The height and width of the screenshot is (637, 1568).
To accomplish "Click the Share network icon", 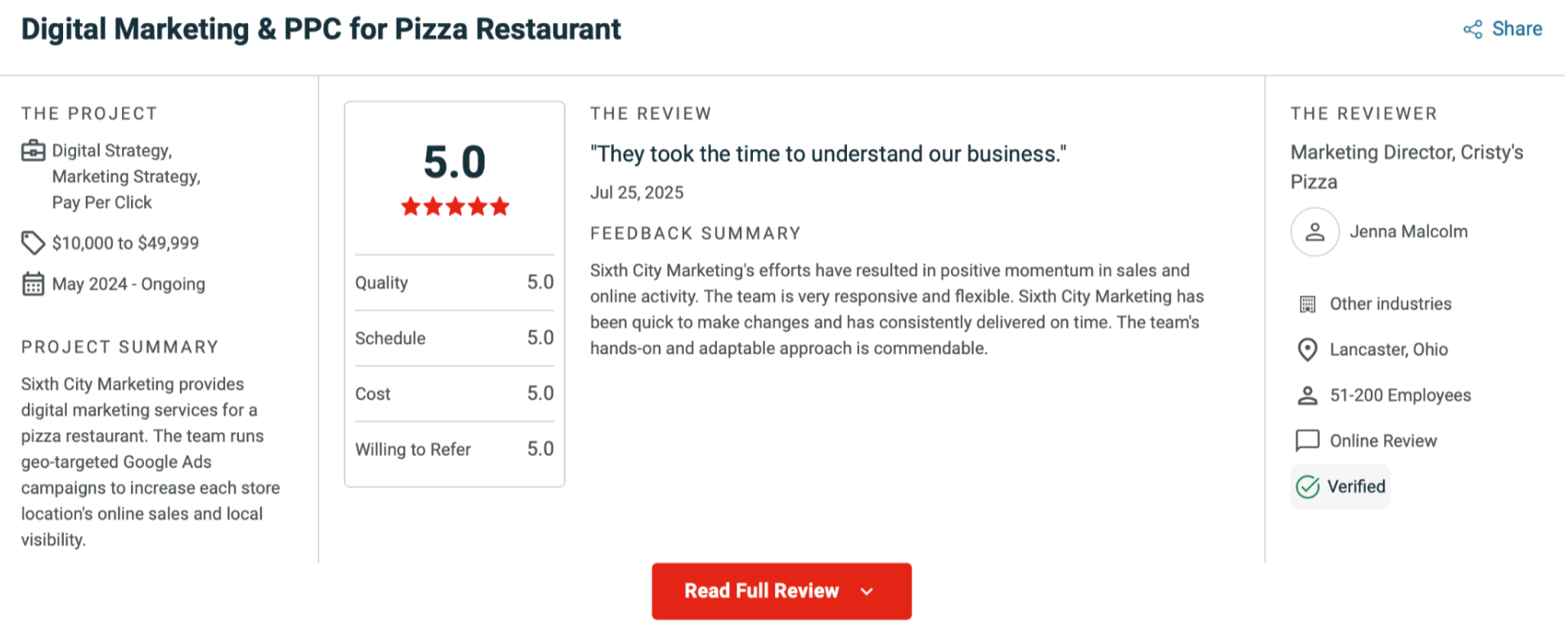I will pyautogui.click(x=1472, y=29).
